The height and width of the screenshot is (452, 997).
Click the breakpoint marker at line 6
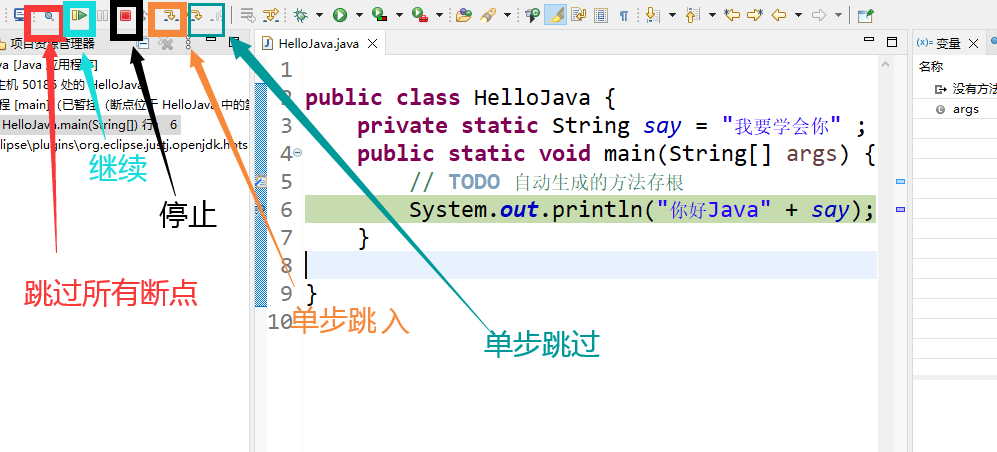coord(259,209)
